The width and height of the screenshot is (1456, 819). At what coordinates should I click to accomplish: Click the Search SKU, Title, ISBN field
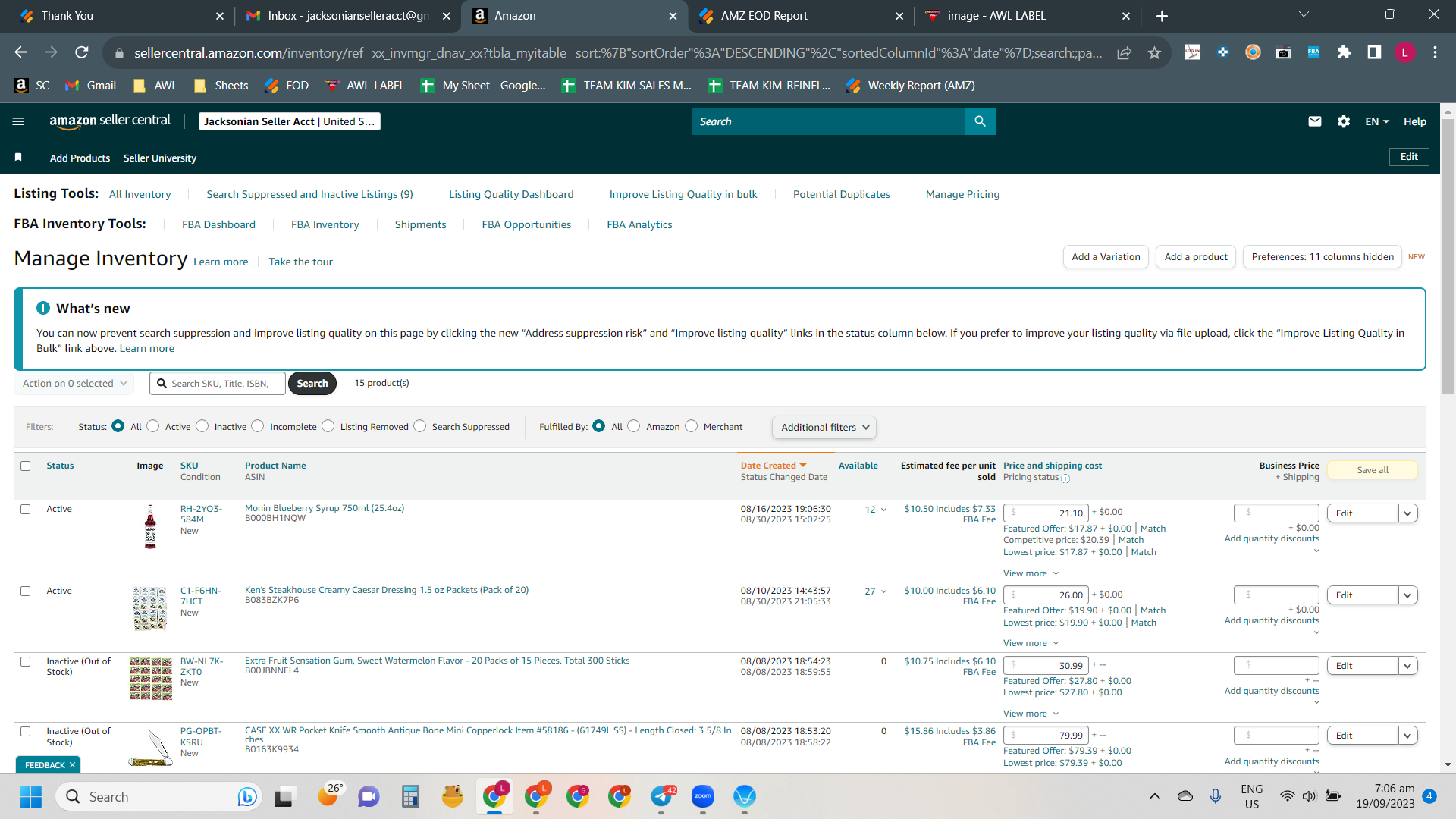218,384
